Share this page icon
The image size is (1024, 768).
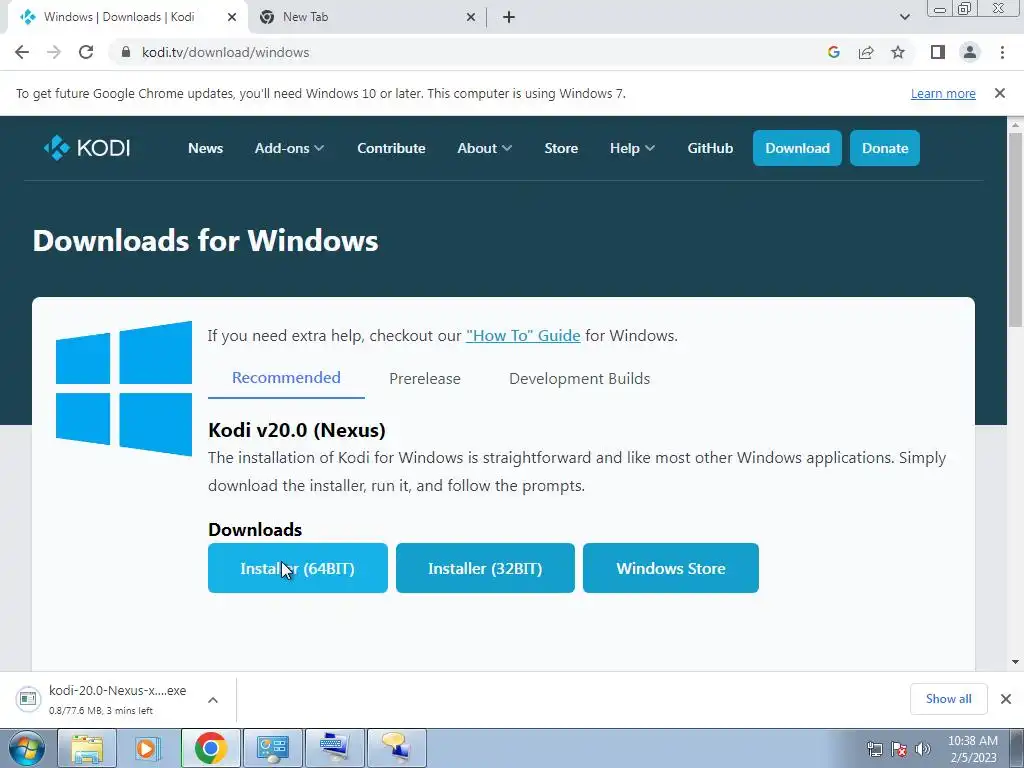(866, 52)
